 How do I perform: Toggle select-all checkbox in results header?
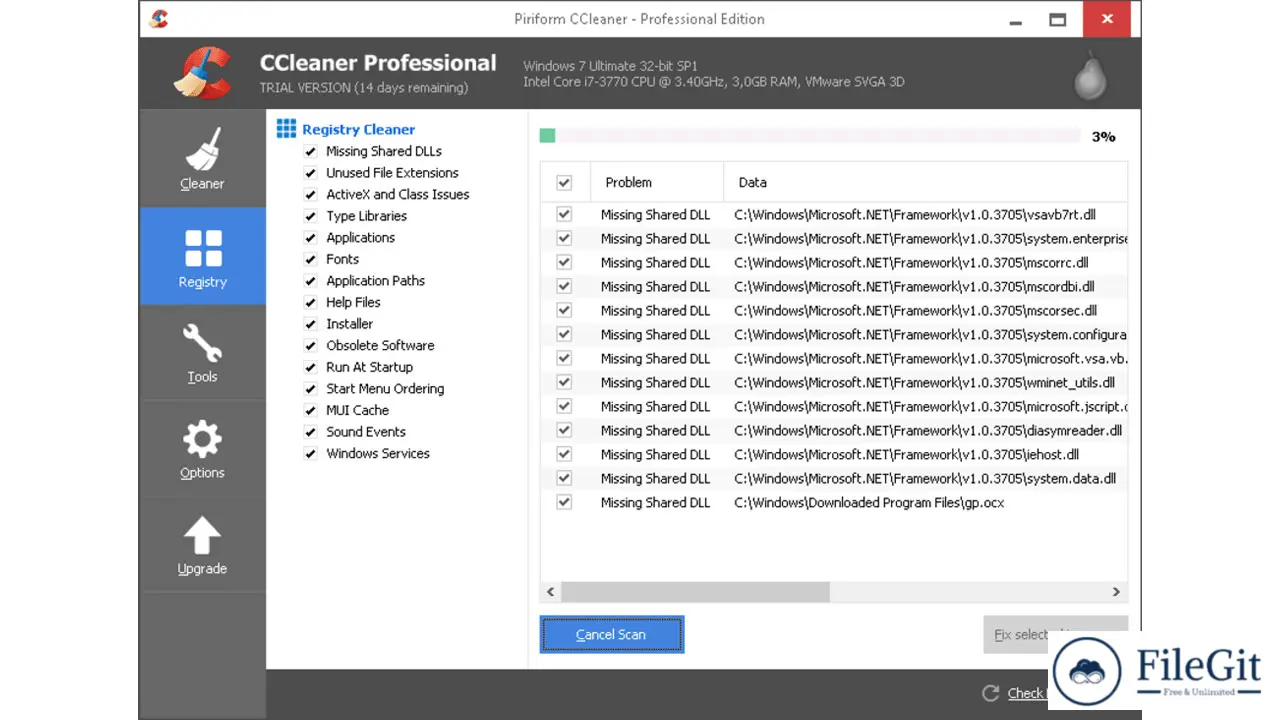point(564,183)
